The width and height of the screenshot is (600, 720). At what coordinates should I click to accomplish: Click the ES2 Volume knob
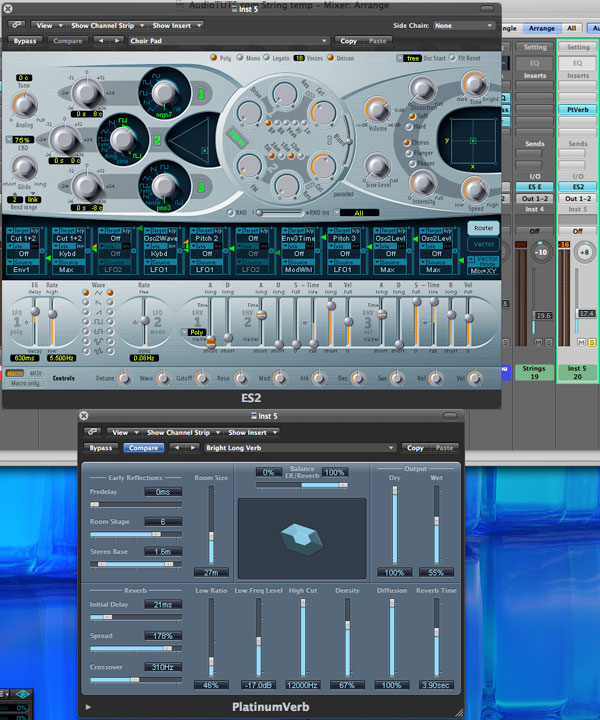tap(377, 110)
